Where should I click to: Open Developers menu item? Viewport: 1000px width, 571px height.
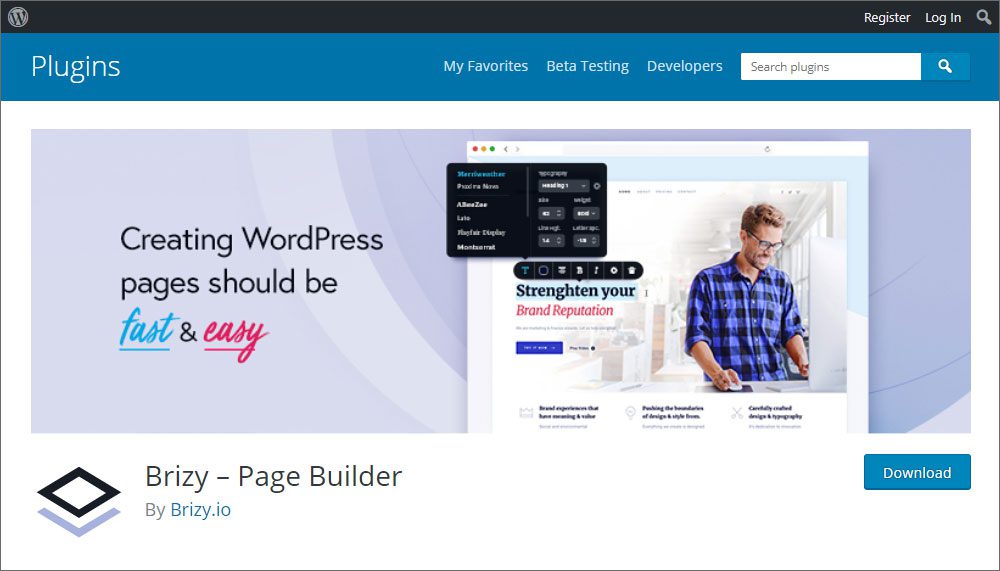(x=684, y=66)
